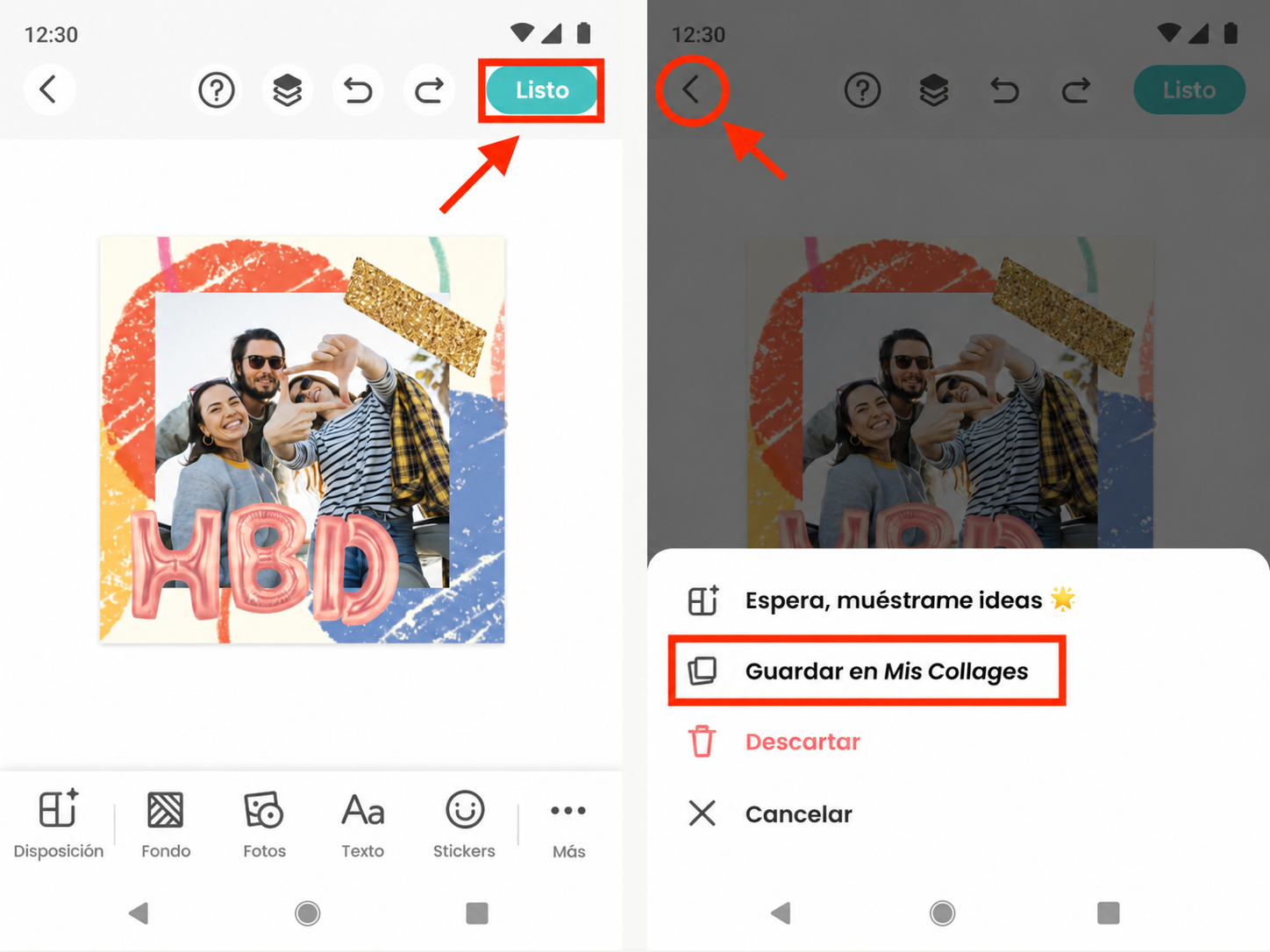Open the Fotos tool
The image size is (1270, 952).
tap(264, 824)
